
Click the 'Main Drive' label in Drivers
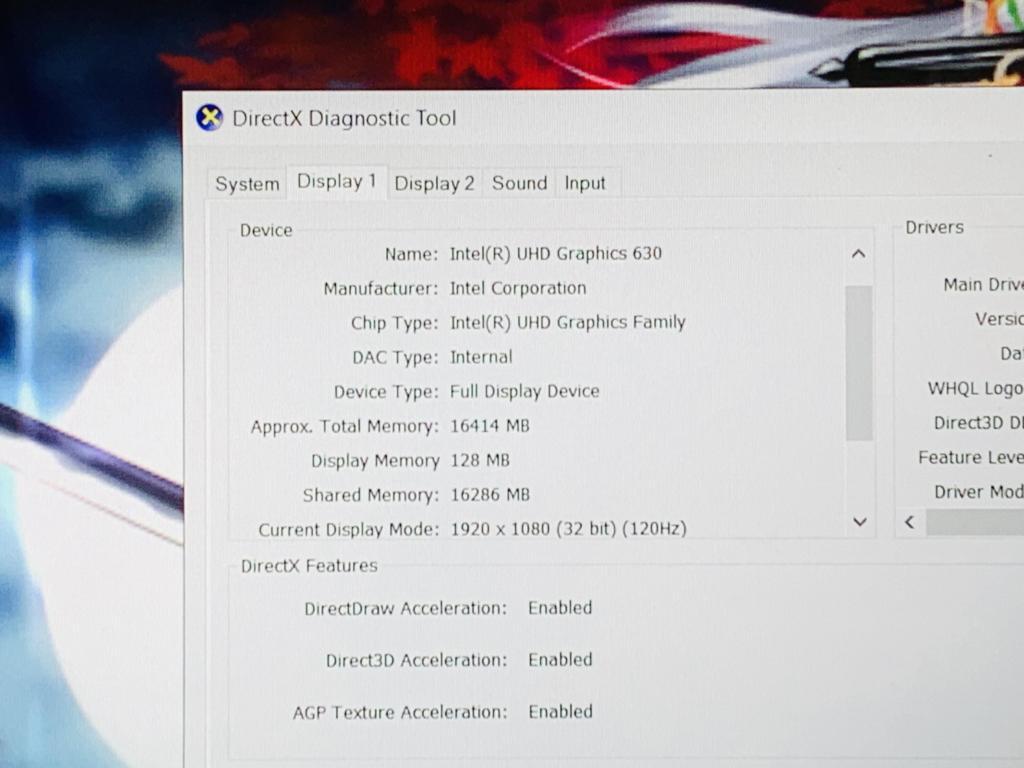click(984, 285)
